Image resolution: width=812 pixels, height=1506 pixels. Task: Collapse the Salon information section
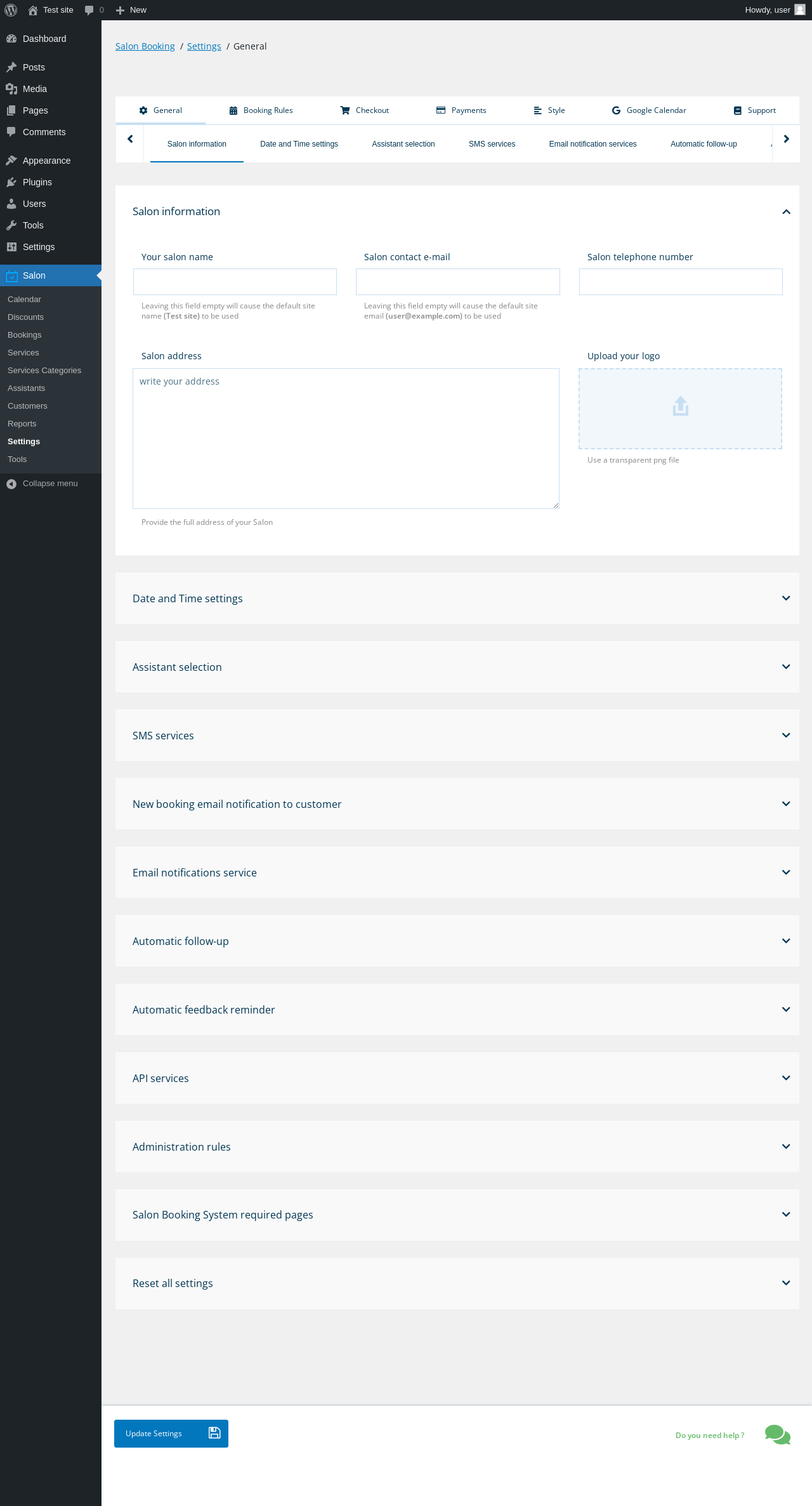786,212
